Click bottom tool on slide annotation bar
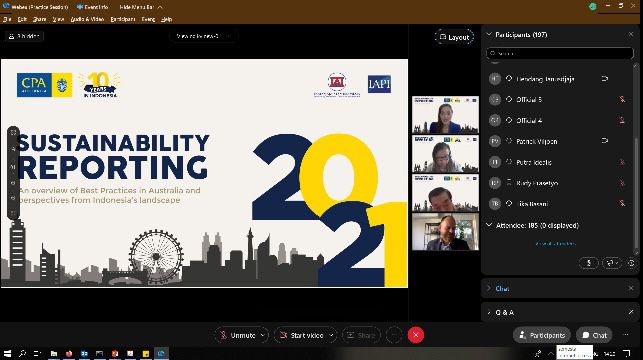Viewport: 643px width, 360px height. point(13,213)
